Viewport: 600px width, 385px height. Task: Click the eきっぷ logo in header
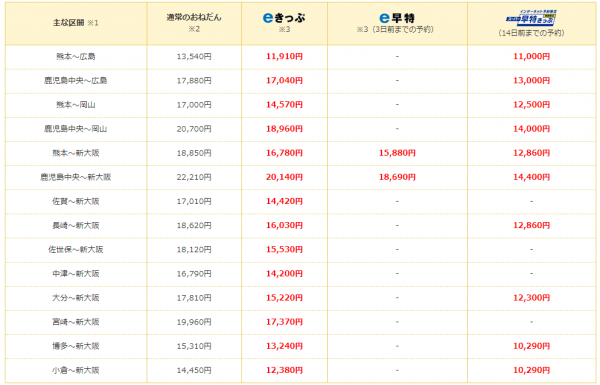284,18
